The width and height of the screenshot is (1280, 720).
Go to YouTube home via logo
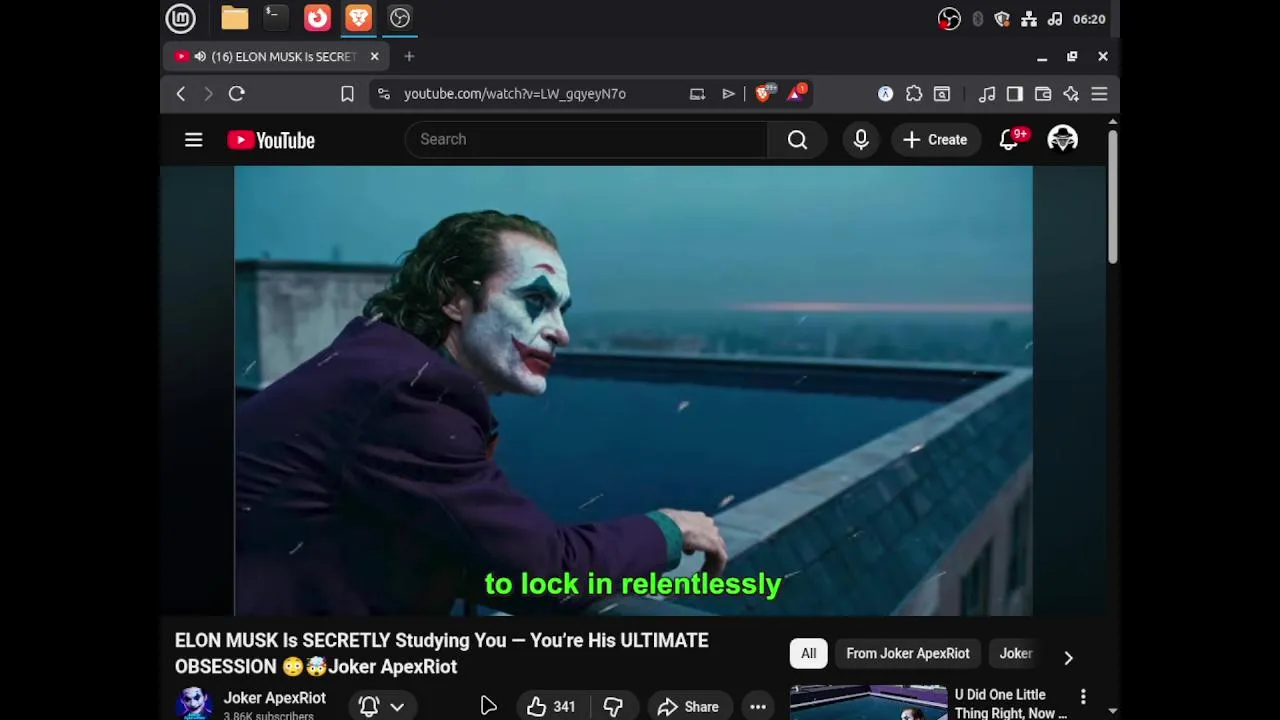(x=271, y=140)
